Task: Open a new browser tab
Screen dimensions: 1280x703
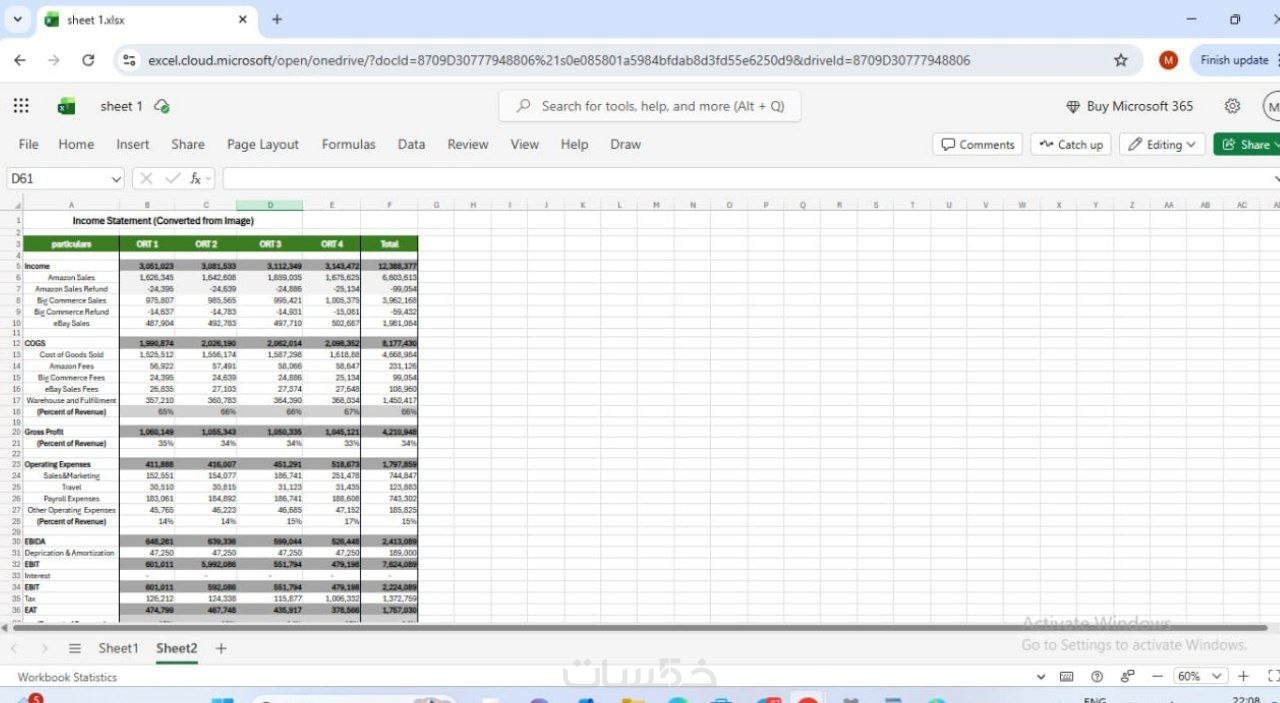Action: pos(277,19)
